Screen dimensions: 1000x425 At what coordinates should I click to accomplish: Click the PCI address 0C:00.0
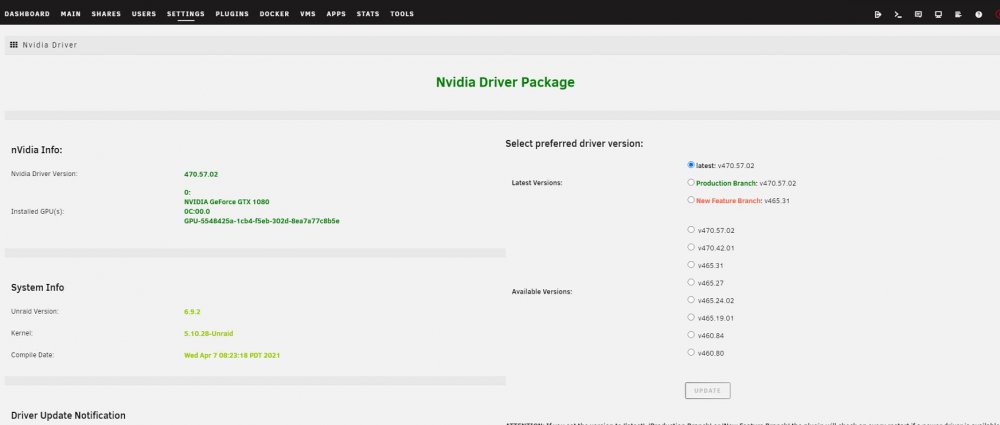tap(197, 211)
